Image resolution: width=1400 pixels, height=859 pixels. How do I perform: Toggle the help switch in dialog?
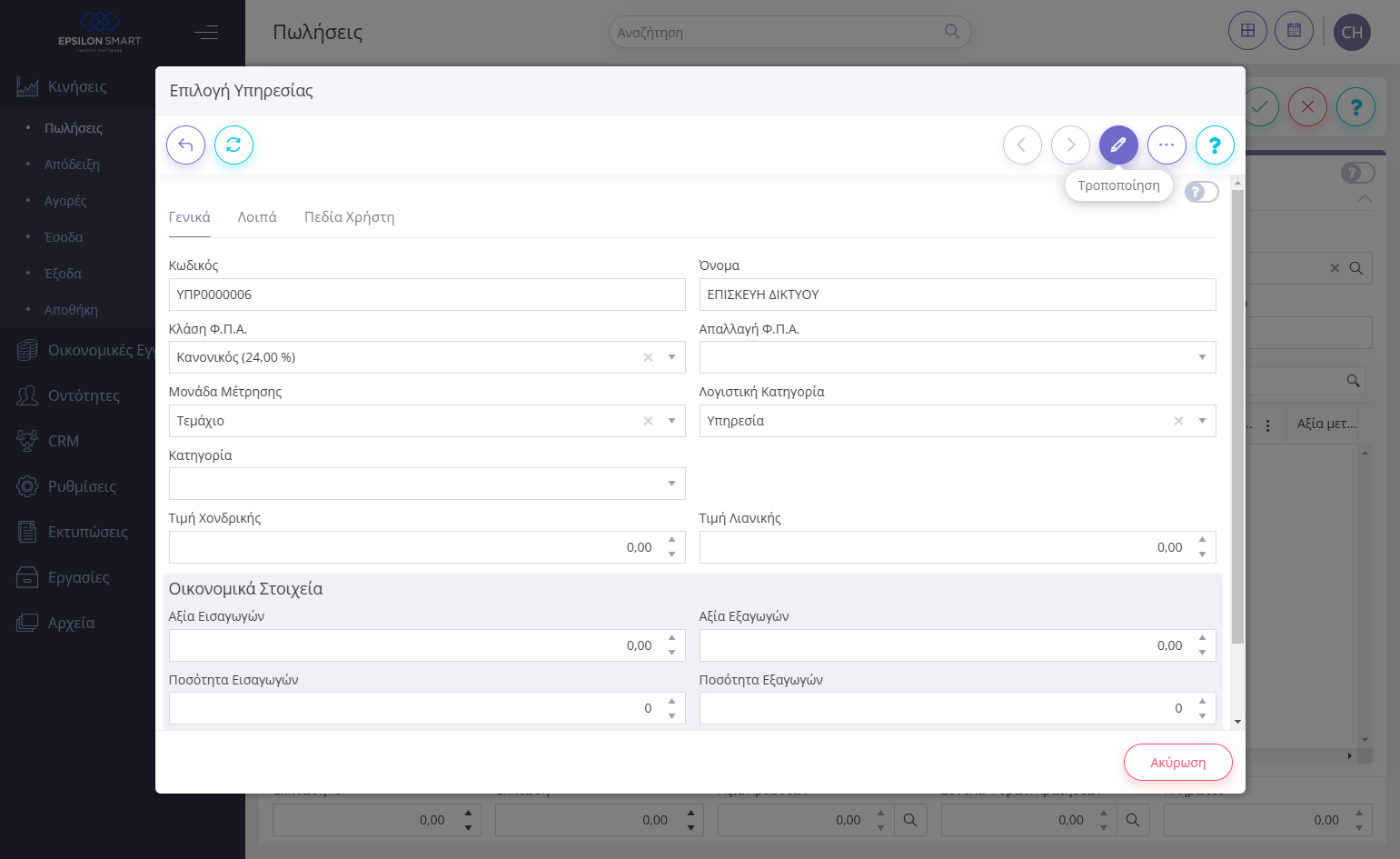[1202, 192]
